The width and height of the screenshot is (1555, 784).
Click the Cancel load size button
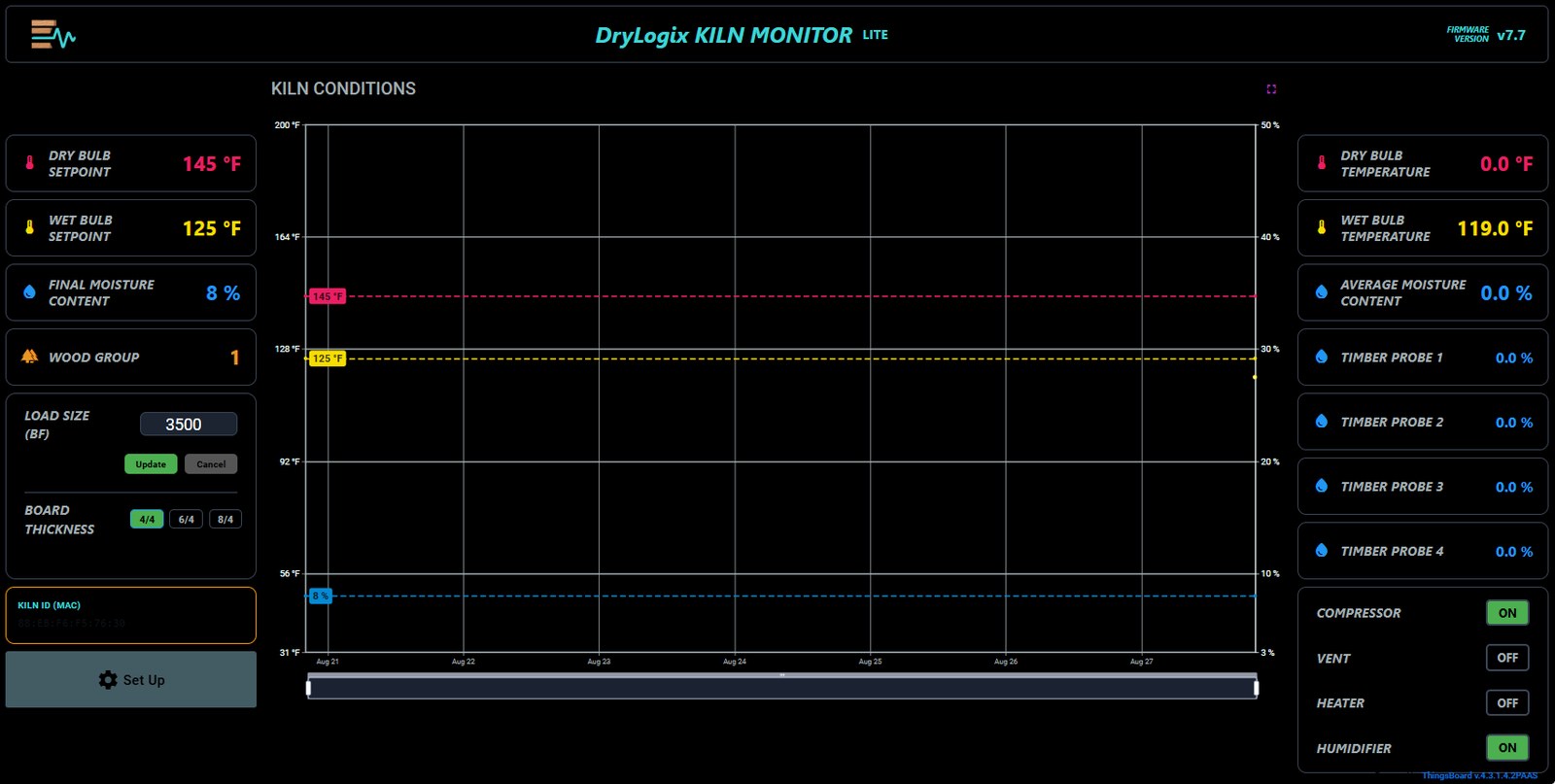coord(211,464)
